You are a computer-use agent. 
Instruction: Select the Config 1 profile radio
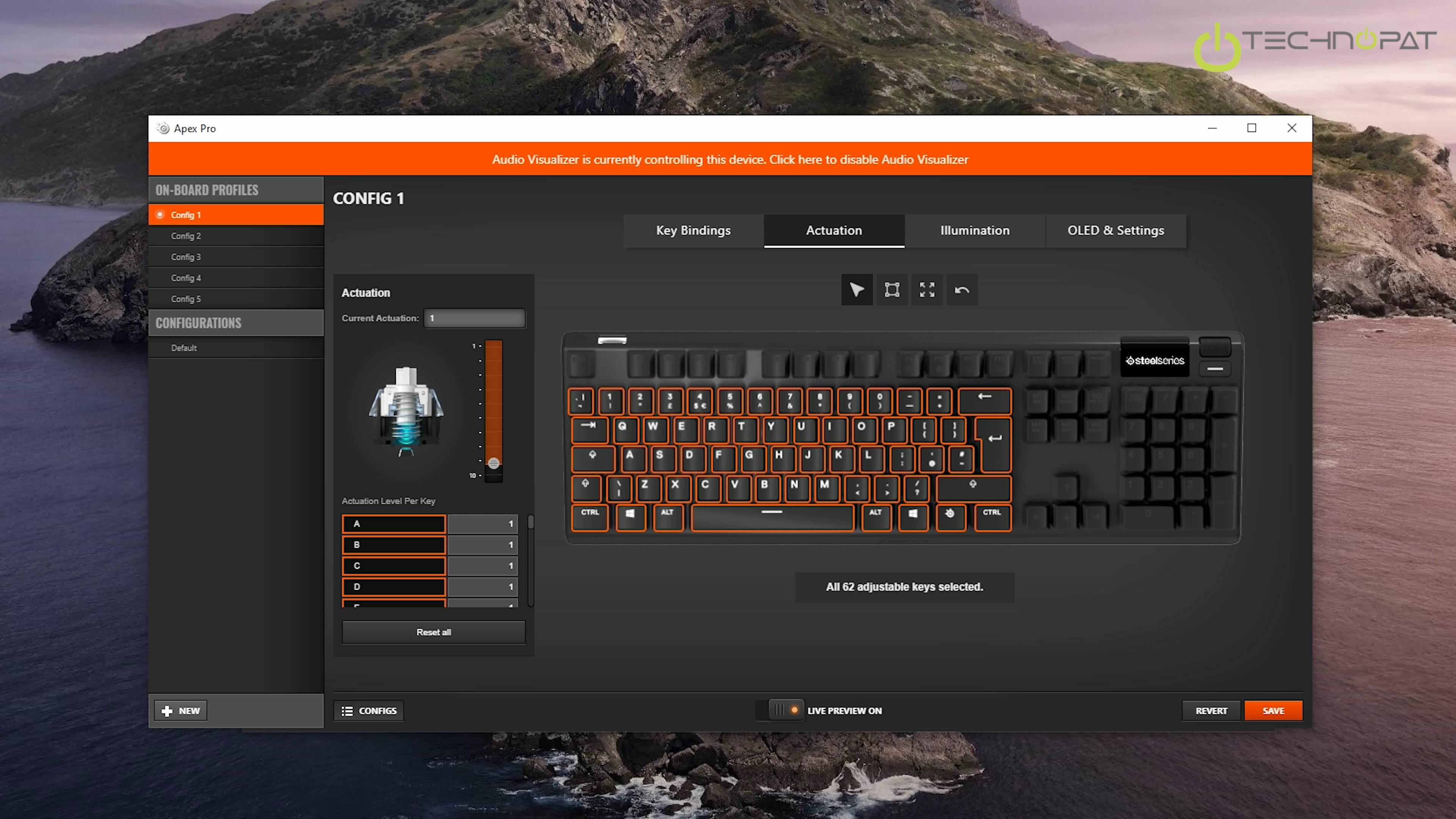(x=160, y=215)
